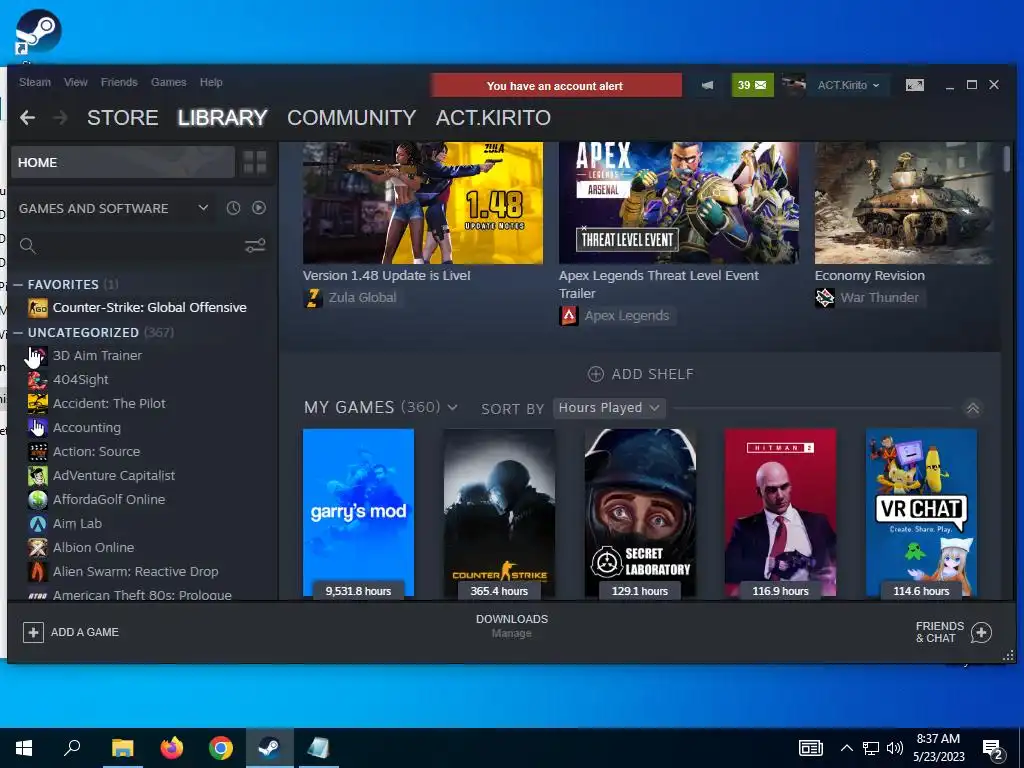Expand the ACT.Kirito account dropdown
The image size is (1024, 768).
(848, 86)
